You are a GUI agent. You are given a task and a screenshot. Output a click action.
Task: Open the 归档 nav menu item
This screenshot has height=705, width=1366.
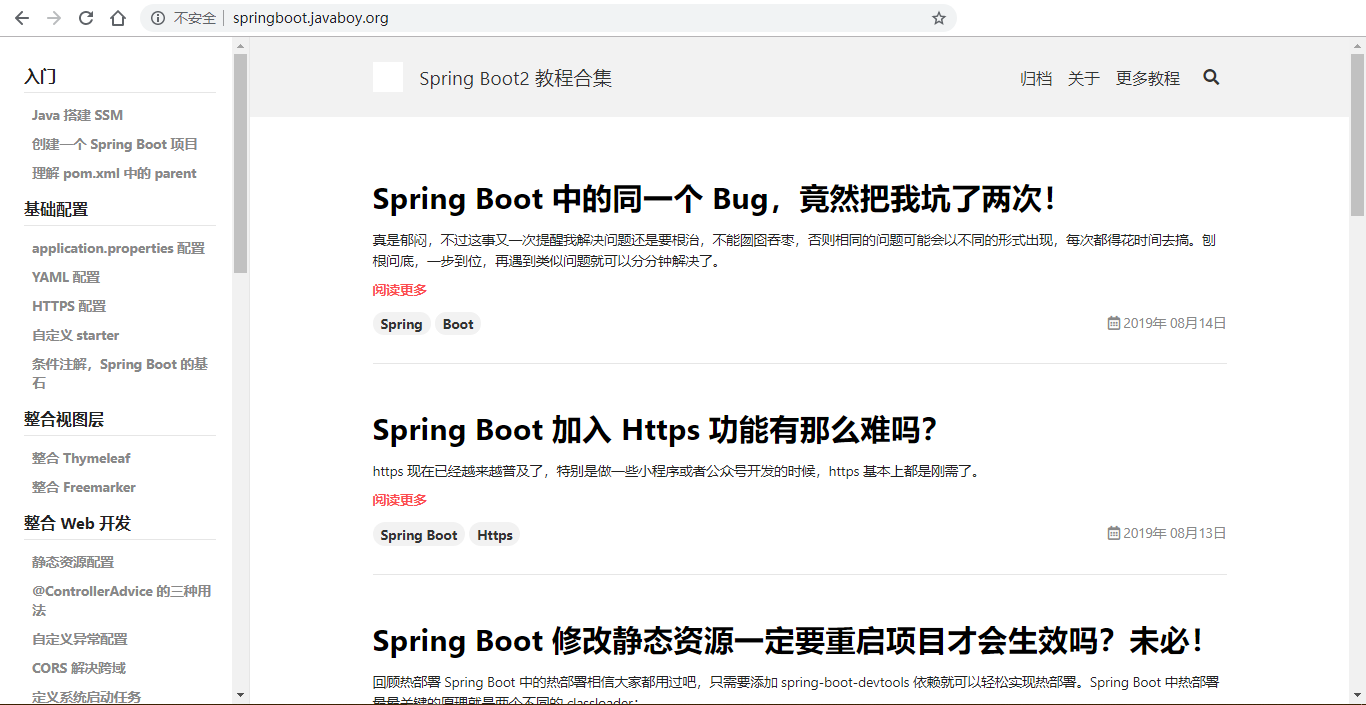[1036, 78]
